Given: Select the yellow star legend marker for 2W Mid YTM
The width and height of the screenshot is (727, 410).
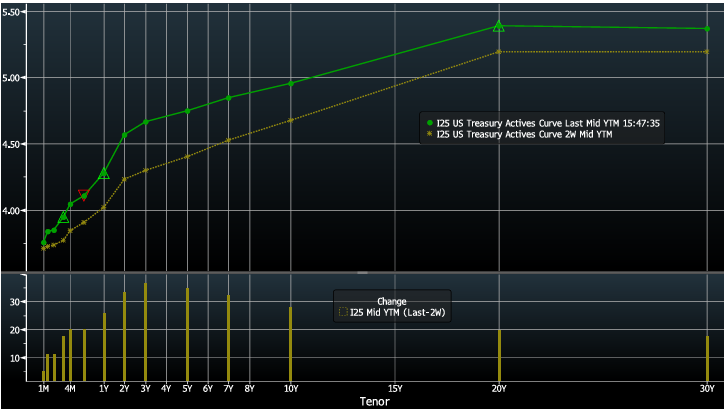Looking at the screenshot, I should click(x=429, y=134).
